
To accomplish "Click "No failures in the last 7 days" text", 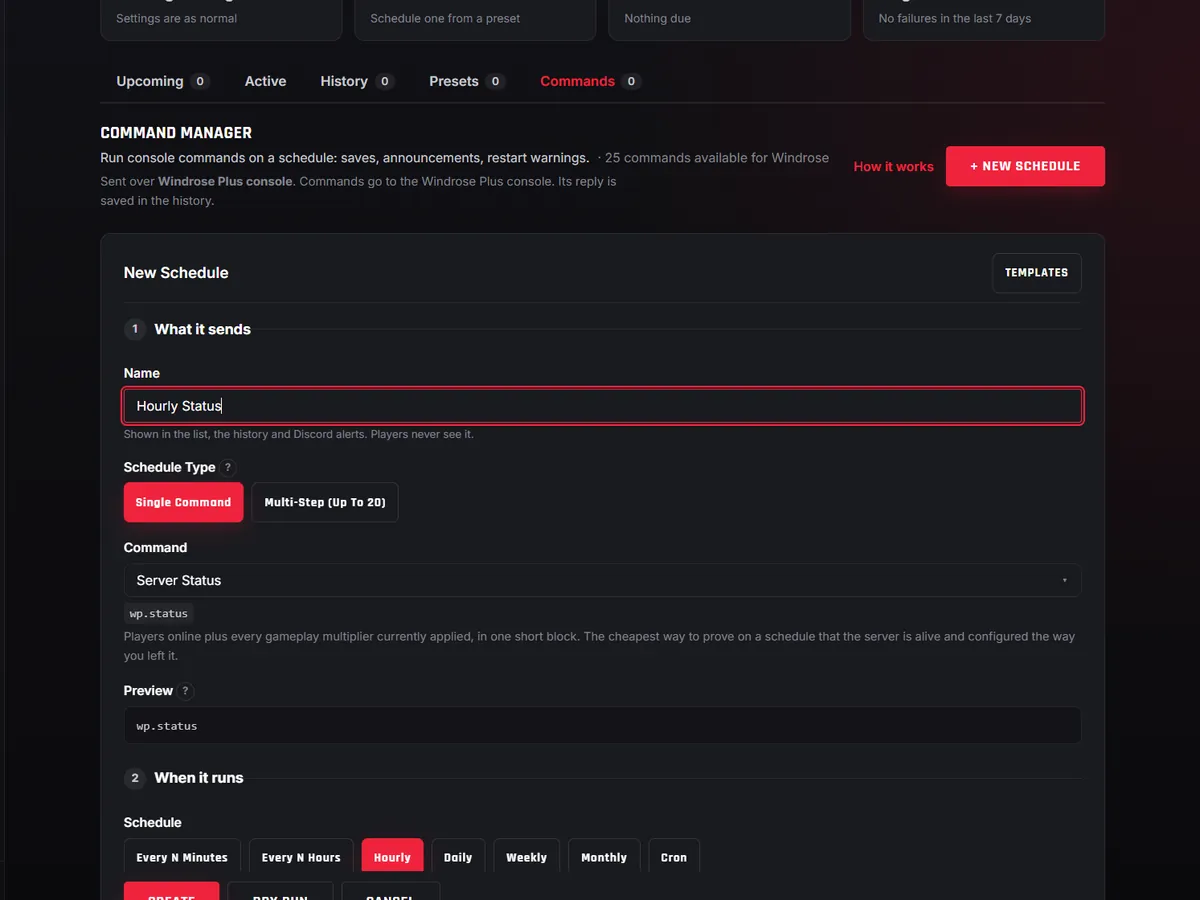I will point(954,18).
